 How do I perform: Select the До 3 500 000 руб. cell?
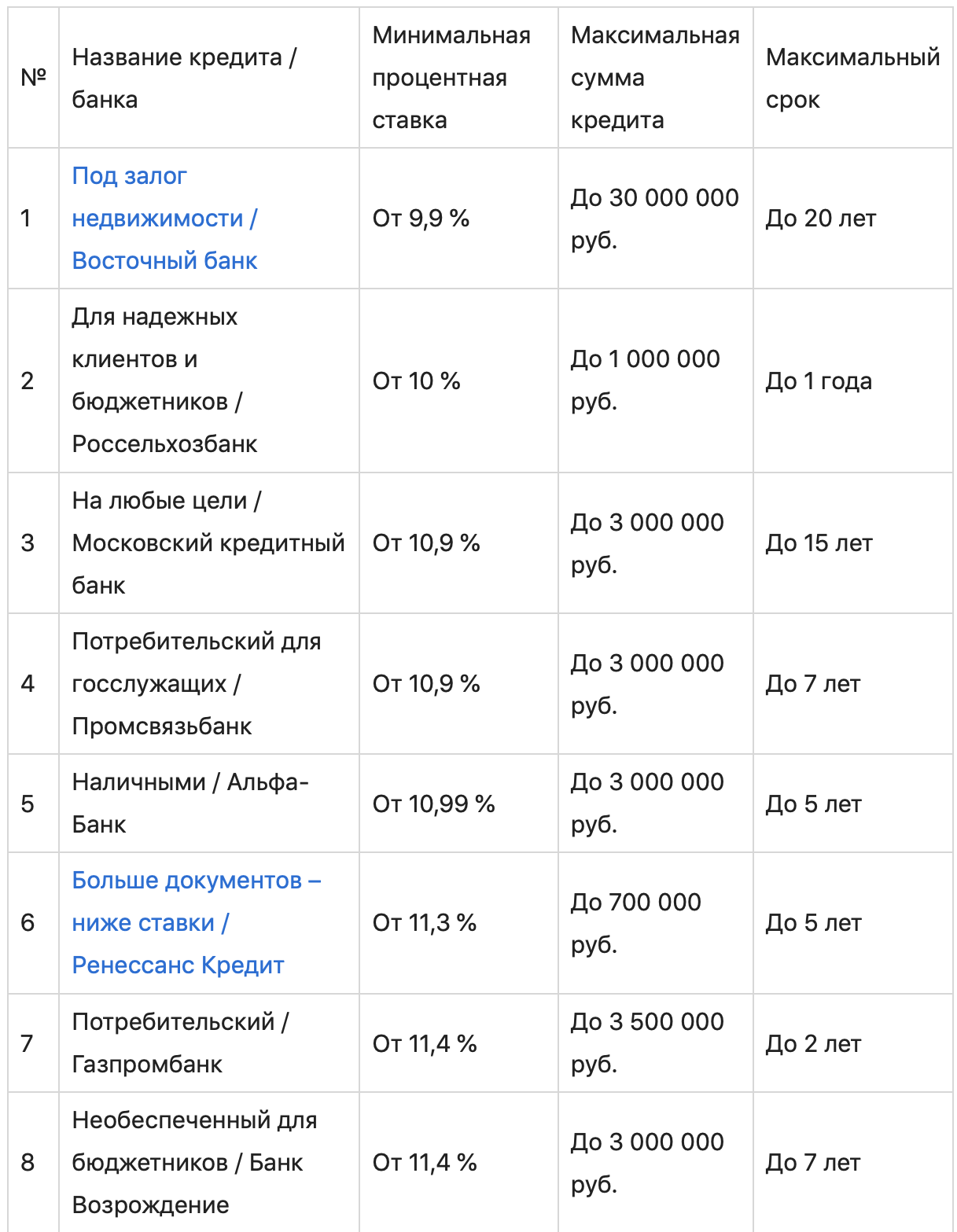(x=646, y=1043)
